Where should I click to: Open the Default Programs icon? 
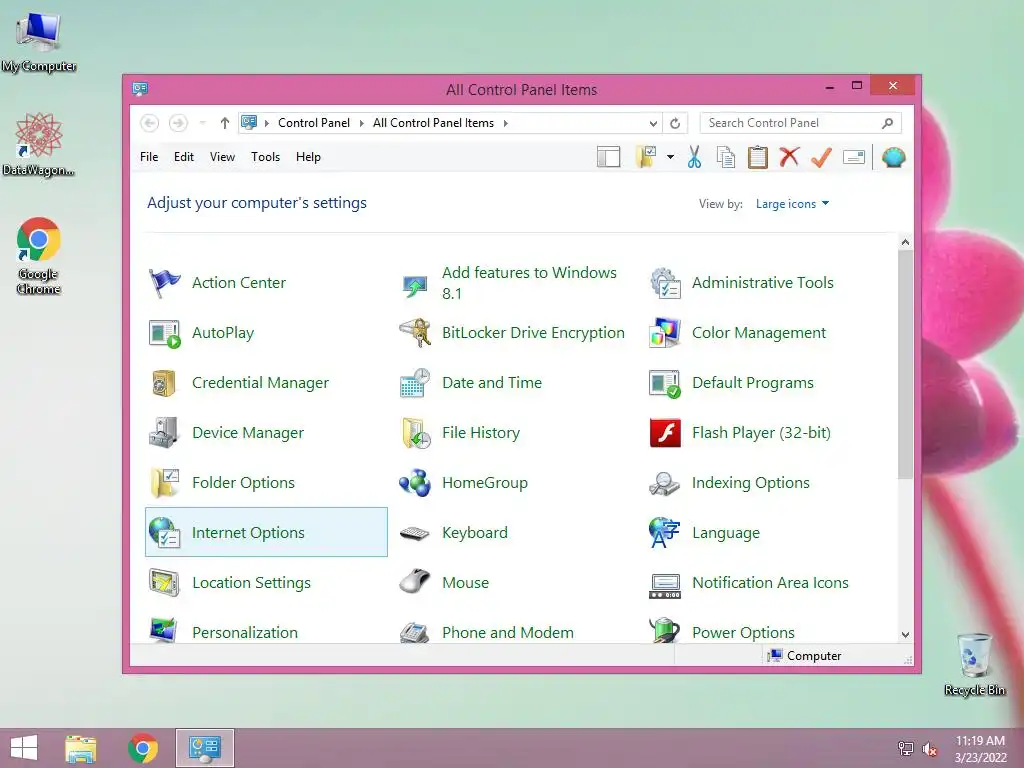click(665, 383)
